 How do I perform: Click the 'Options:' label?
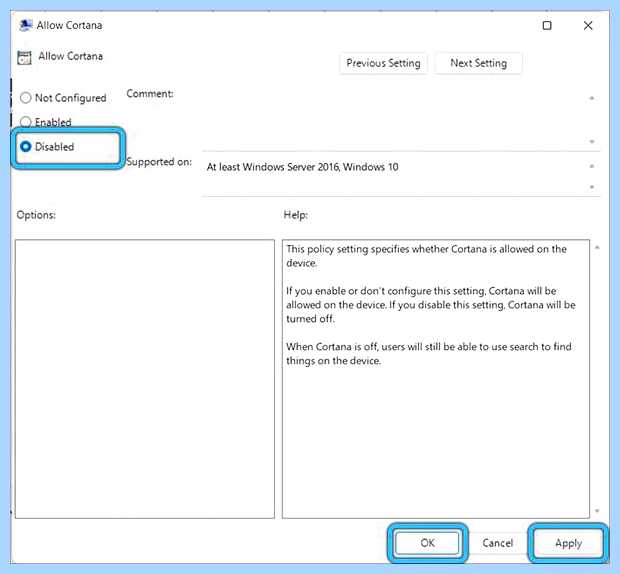click(x=36, y=215)
